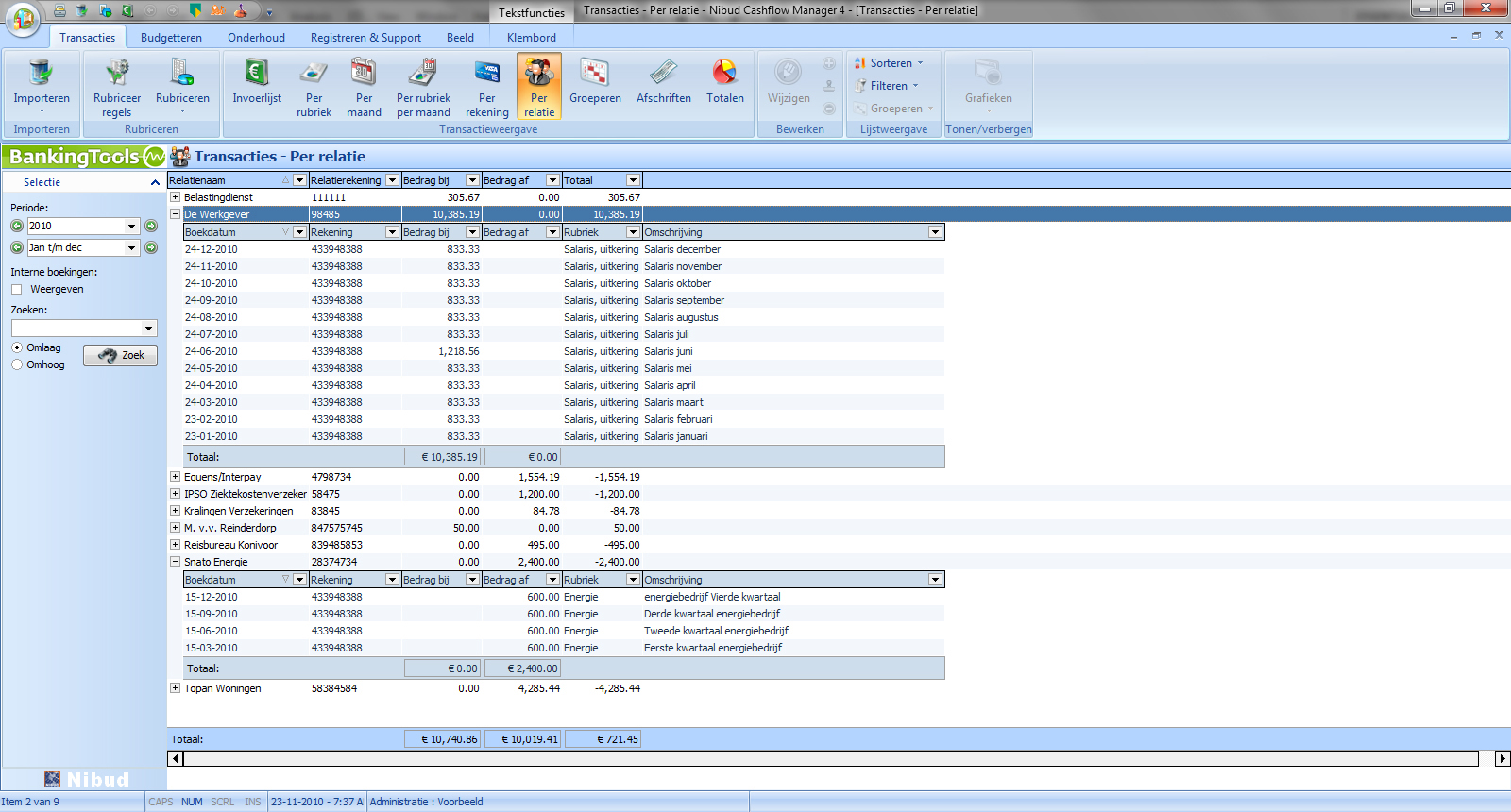Viewport: 1511px width, 812px height.
Task: Click the Rubriceren ribbon button
Action: pyautogui.click(x=182, y=86)
